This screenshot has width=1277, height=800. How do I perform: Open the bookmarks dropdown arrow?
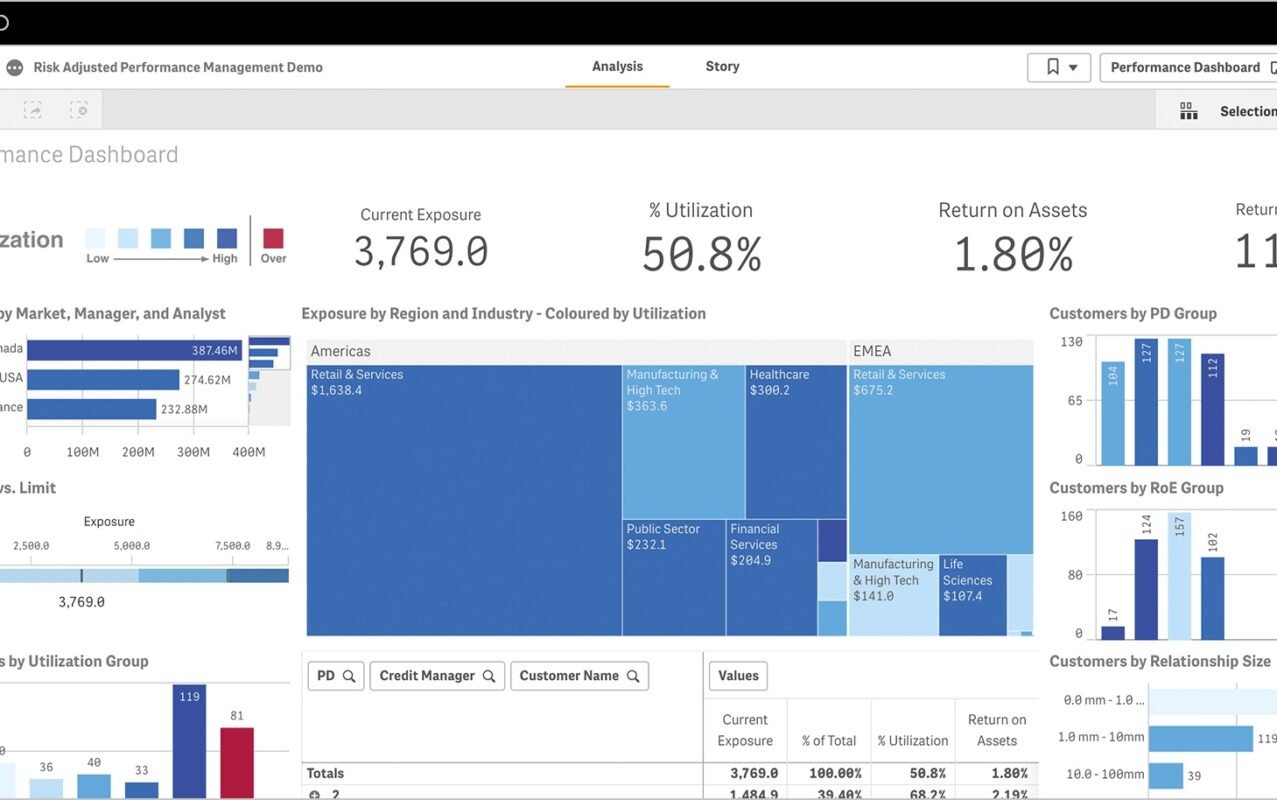click(x=1073, y=68)
